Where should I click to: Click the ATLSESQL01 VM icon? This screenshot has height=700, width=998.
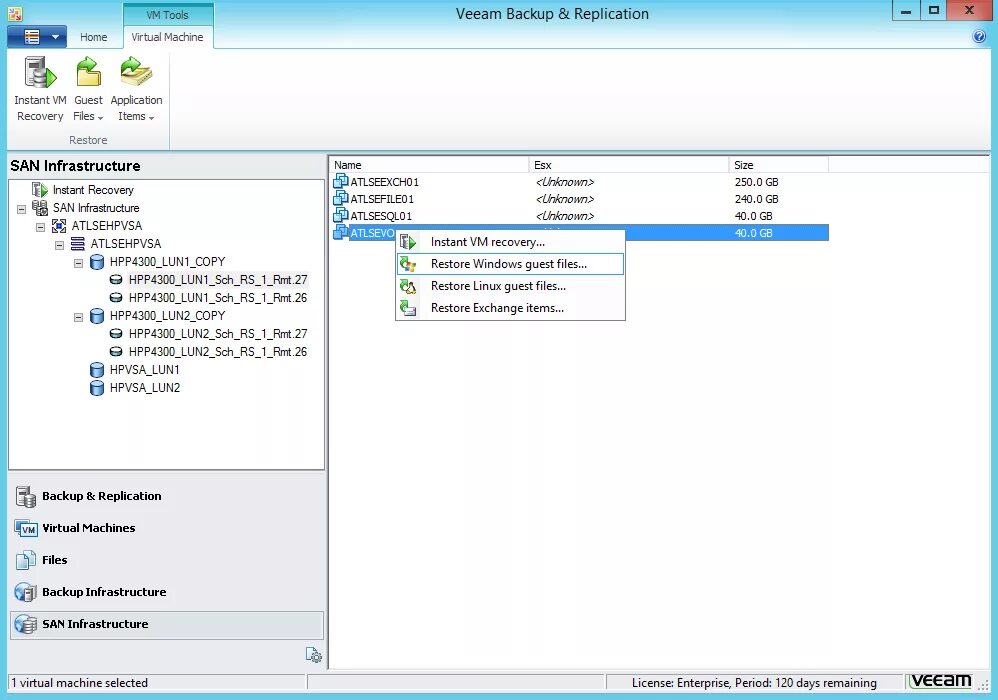pyautogui.click(x=341, y=215)
